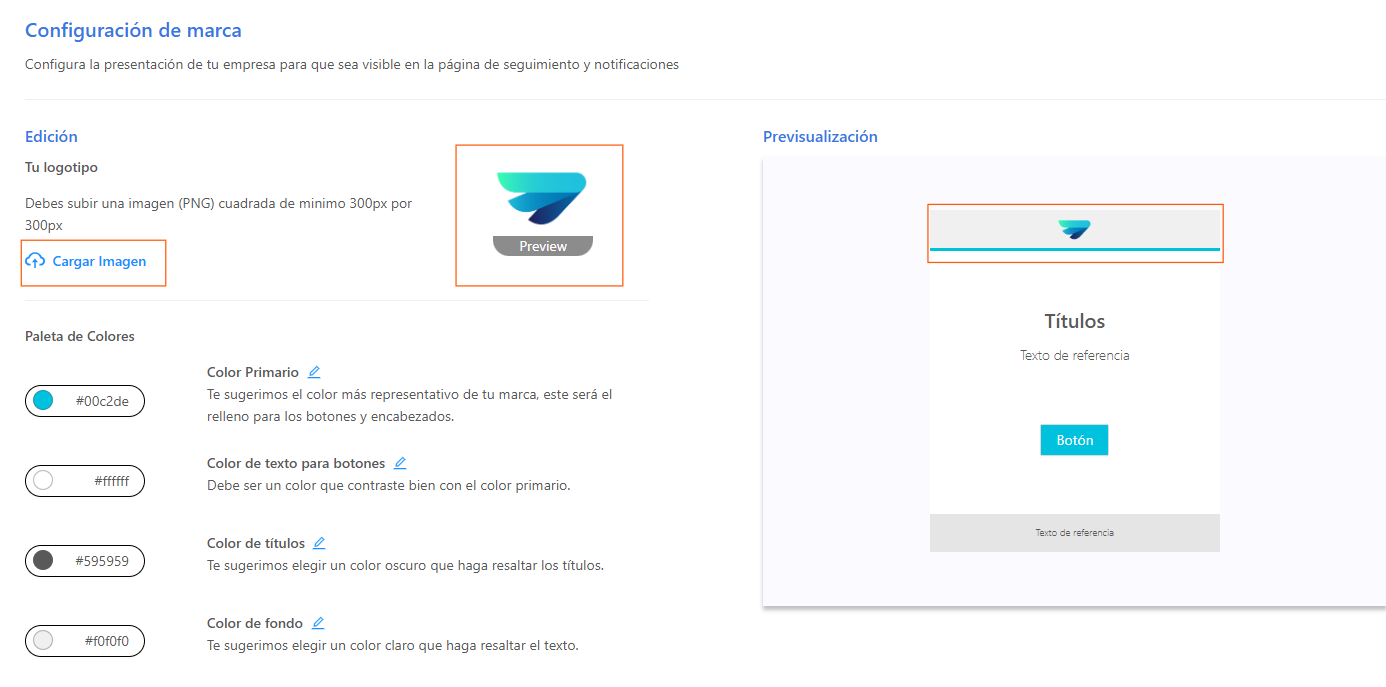This screenshot has height=687, width=1386.
Task: Click the Cargar Imagen link
Action: [x=99, y=261]
